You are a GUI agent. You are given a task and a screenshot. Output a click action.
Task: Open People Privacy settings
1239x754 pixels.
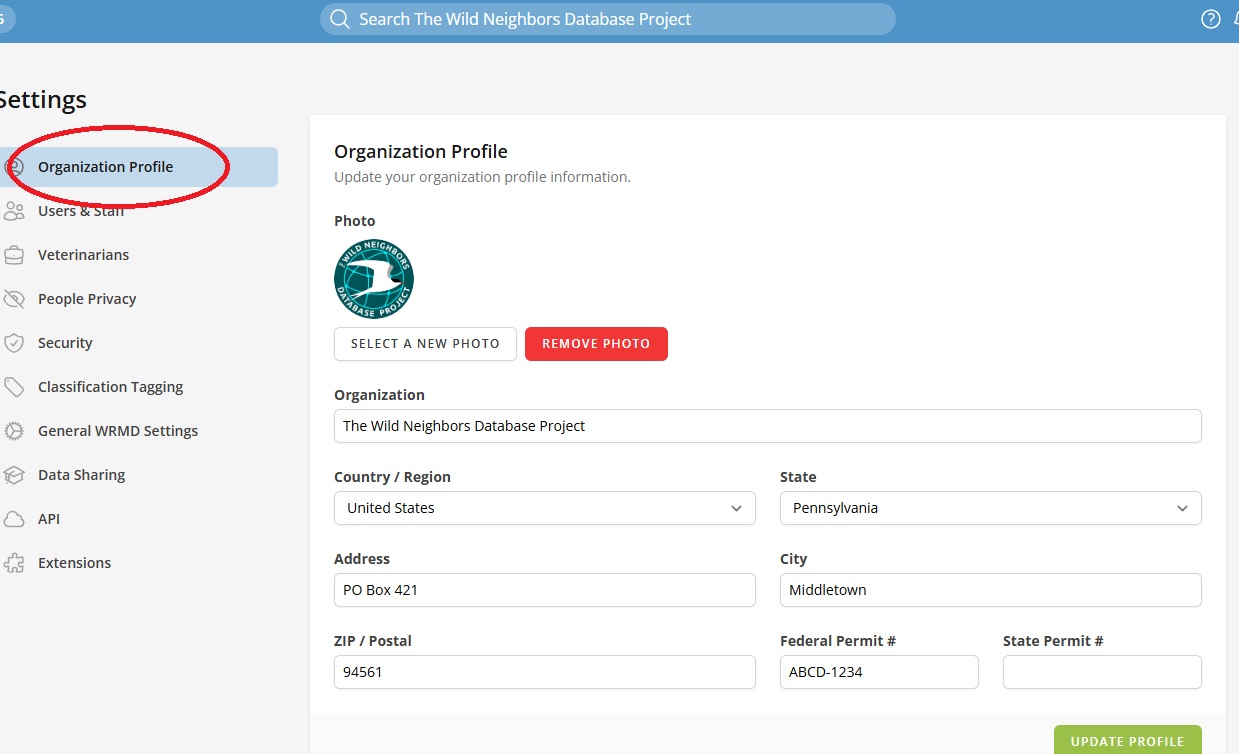click(x=87, y=299)
